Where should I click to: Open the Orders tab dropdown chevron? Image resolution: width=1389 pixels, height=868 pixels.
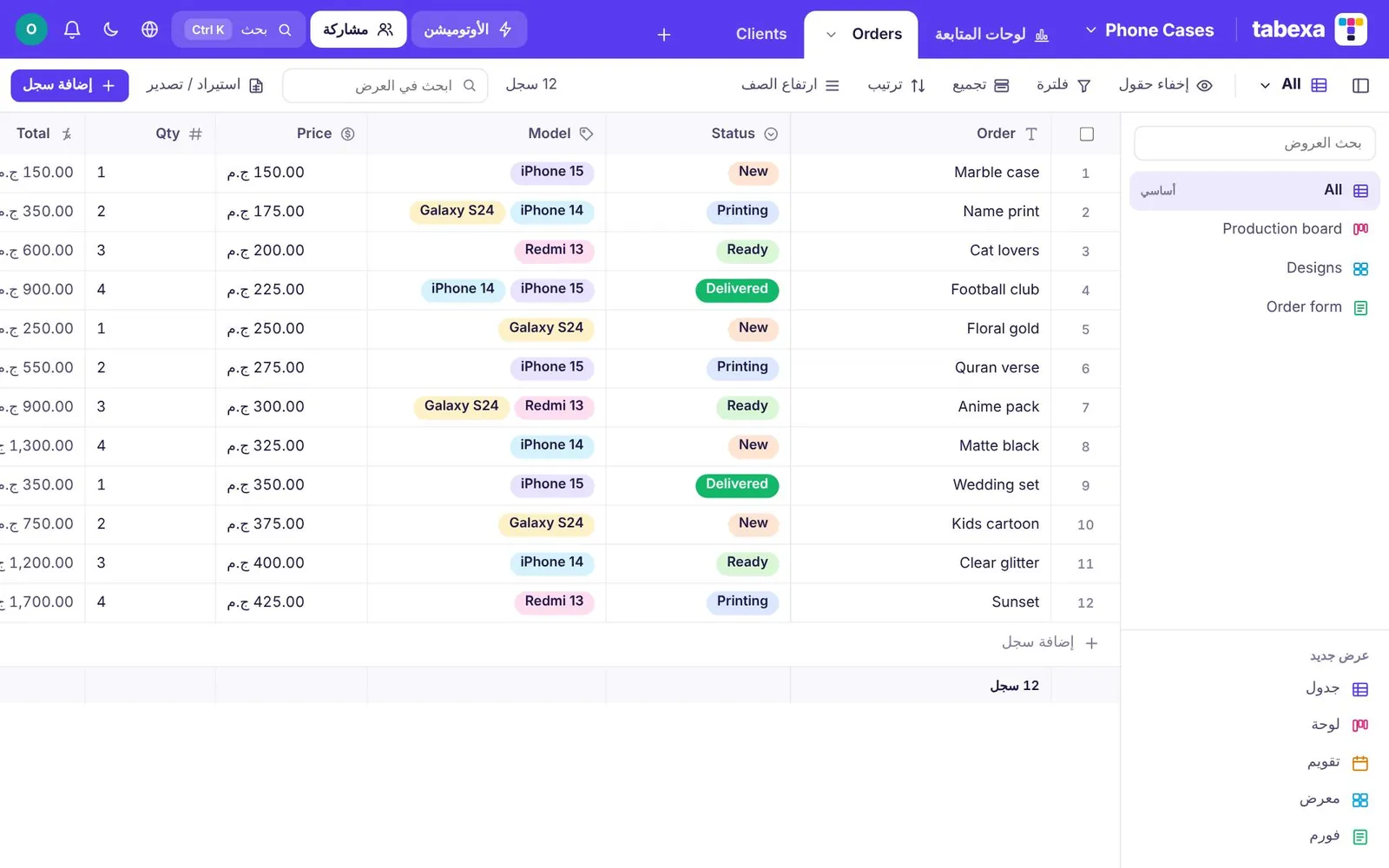831,35
